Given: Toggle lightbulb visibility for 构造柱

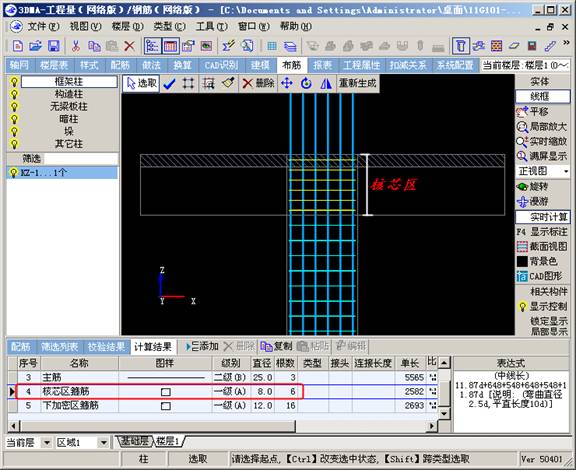Looking at the screenshot, I should (x=14, y=94).
